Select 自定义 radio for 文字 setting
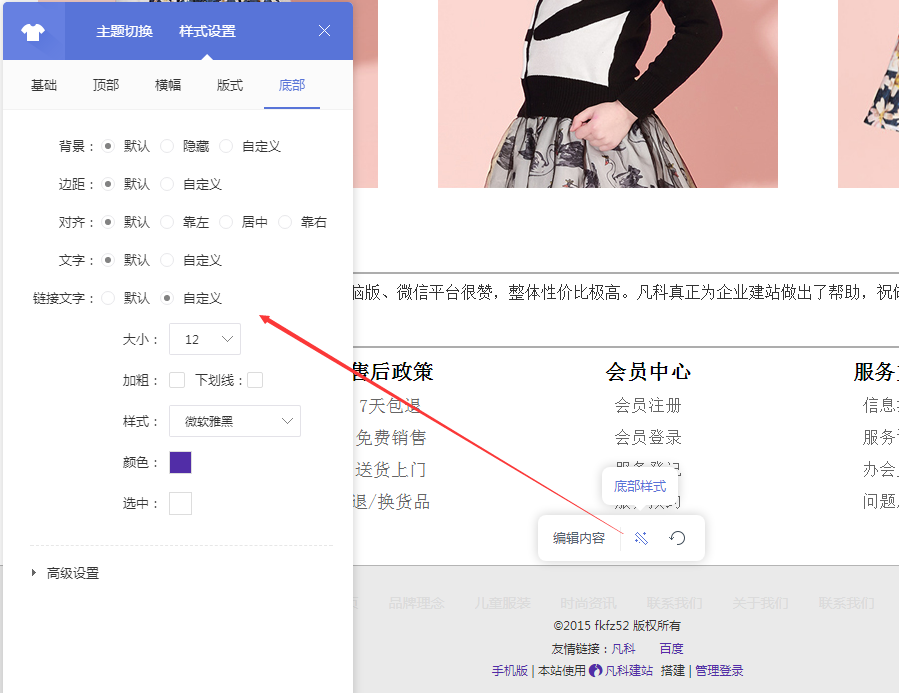 point(166,260)
